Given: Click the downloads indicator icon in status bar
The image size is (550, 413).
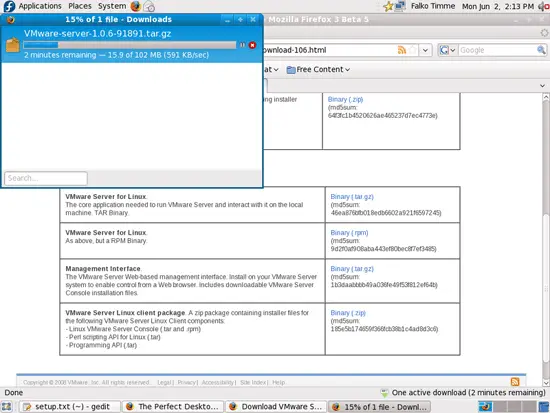Looking at the screenshot, I should click(384, 393).
